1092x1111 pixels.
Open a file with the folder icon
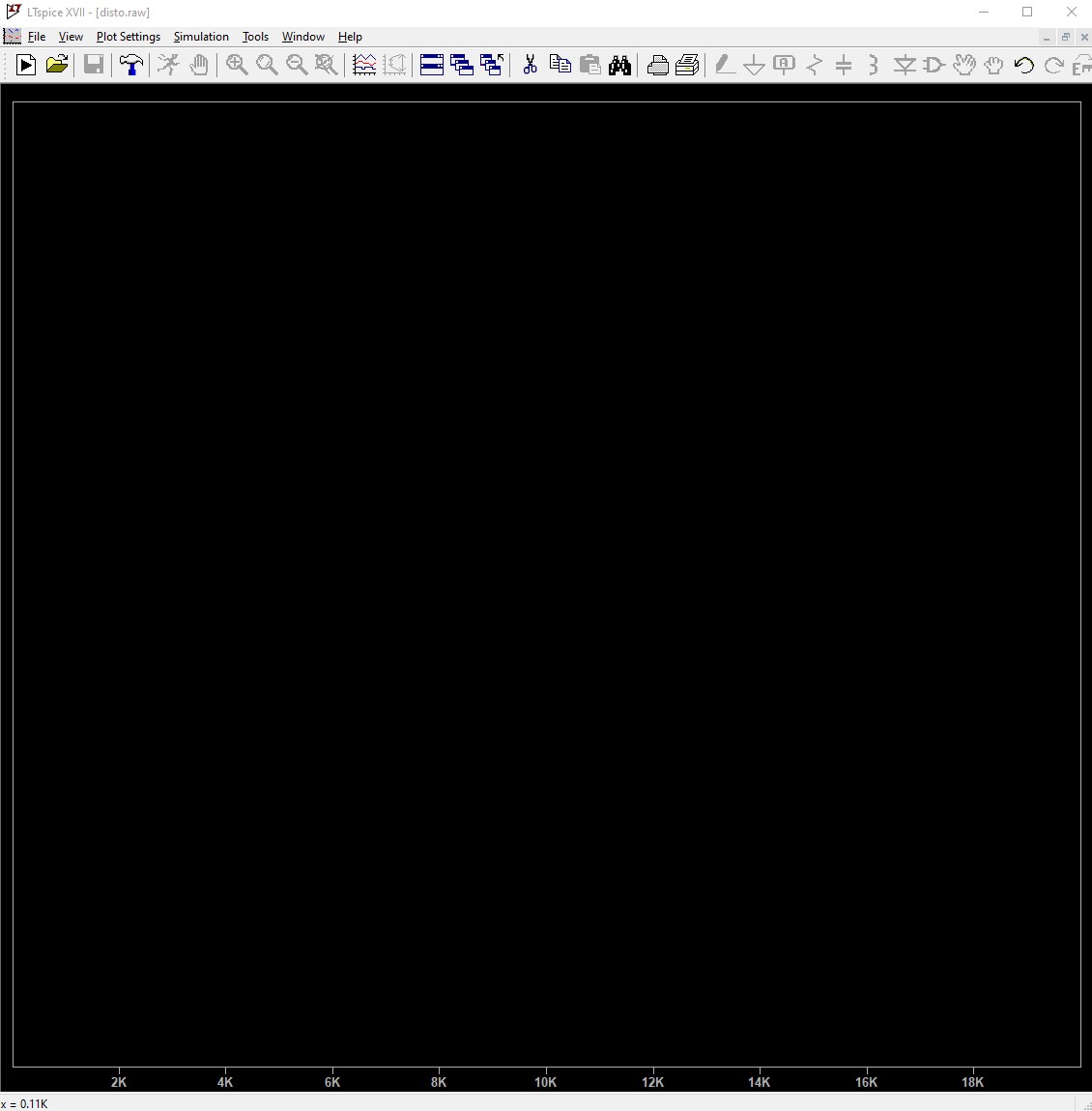pos(57,65)
